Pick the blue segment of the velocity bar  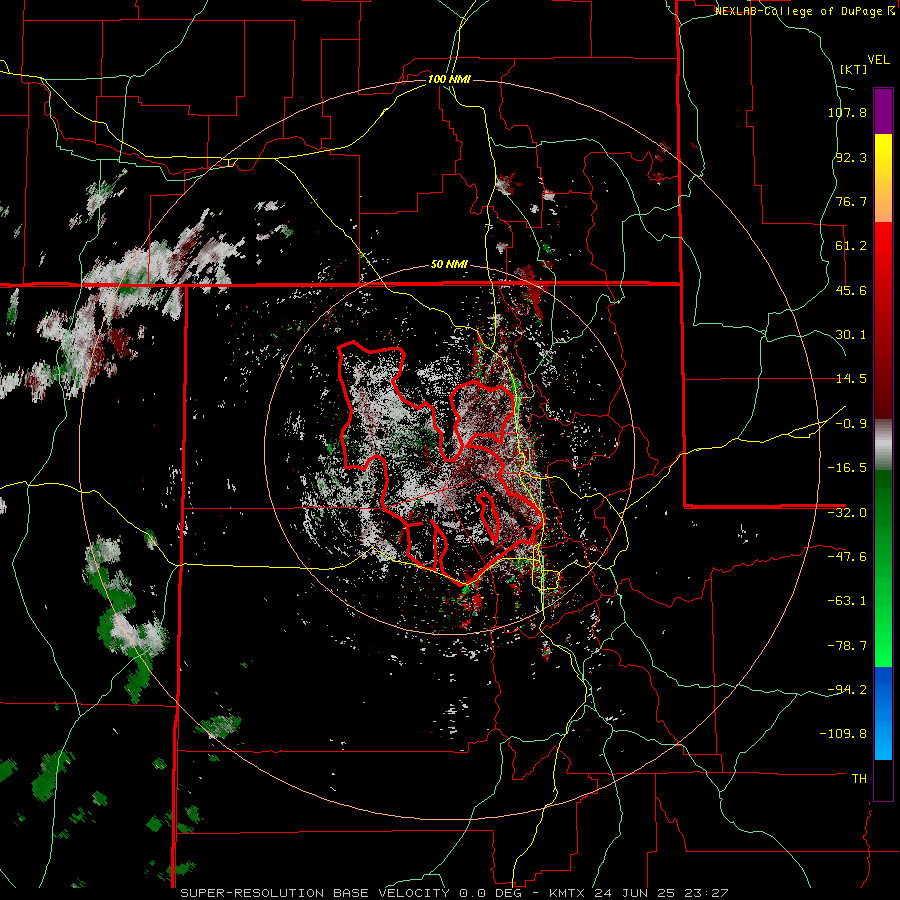click(883, 713)
